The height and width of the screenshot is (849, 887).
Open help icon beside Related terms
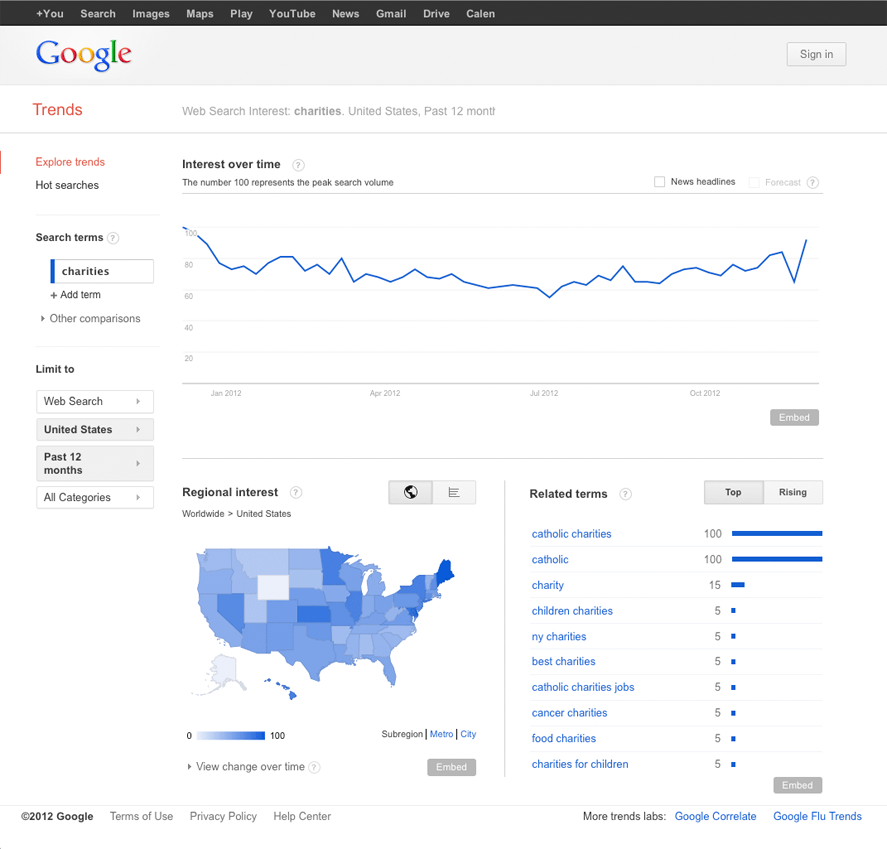click(x=625, y=494)
